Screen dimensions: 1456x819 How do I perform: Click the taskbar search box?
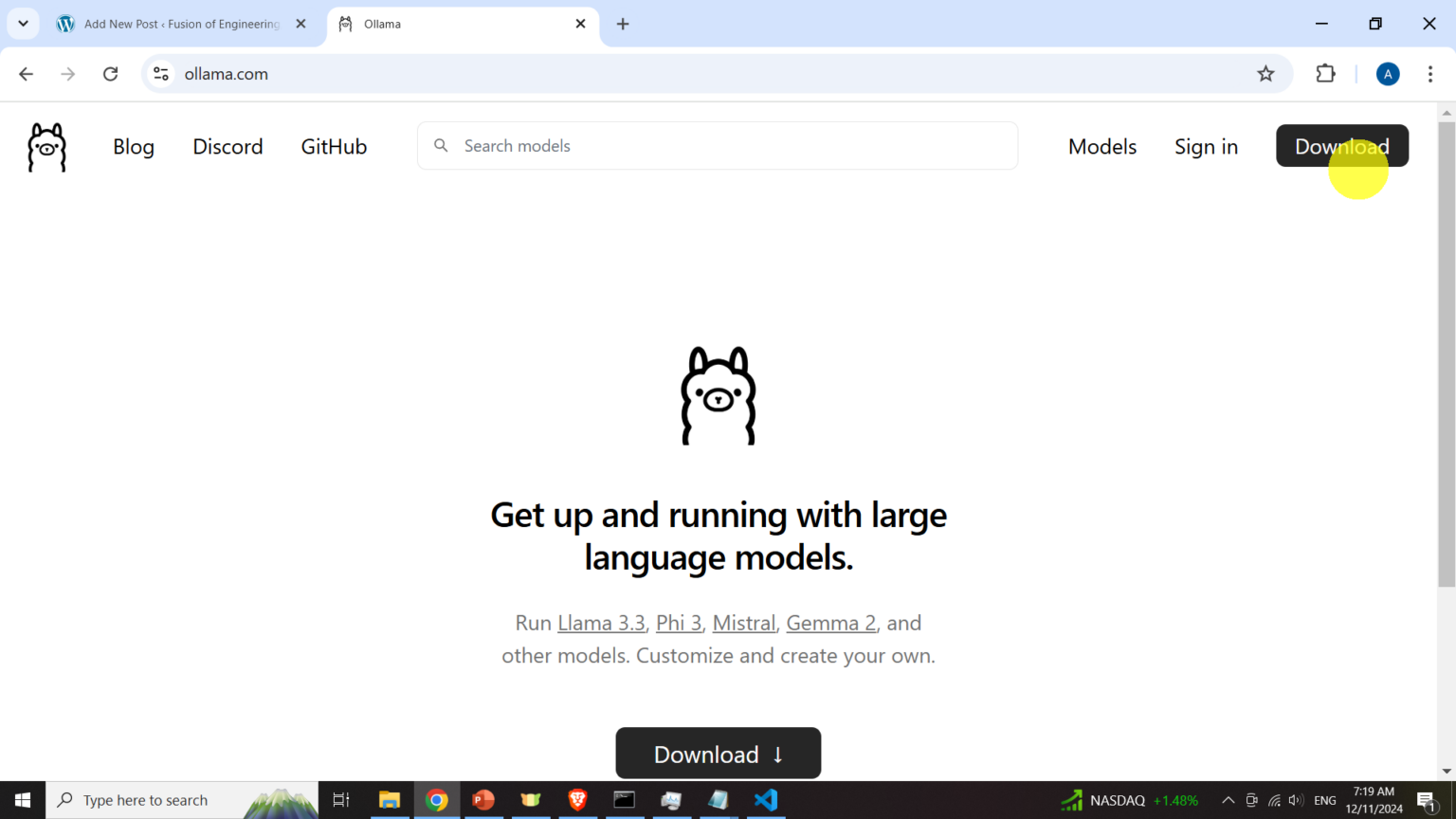[x=182, y=800]
